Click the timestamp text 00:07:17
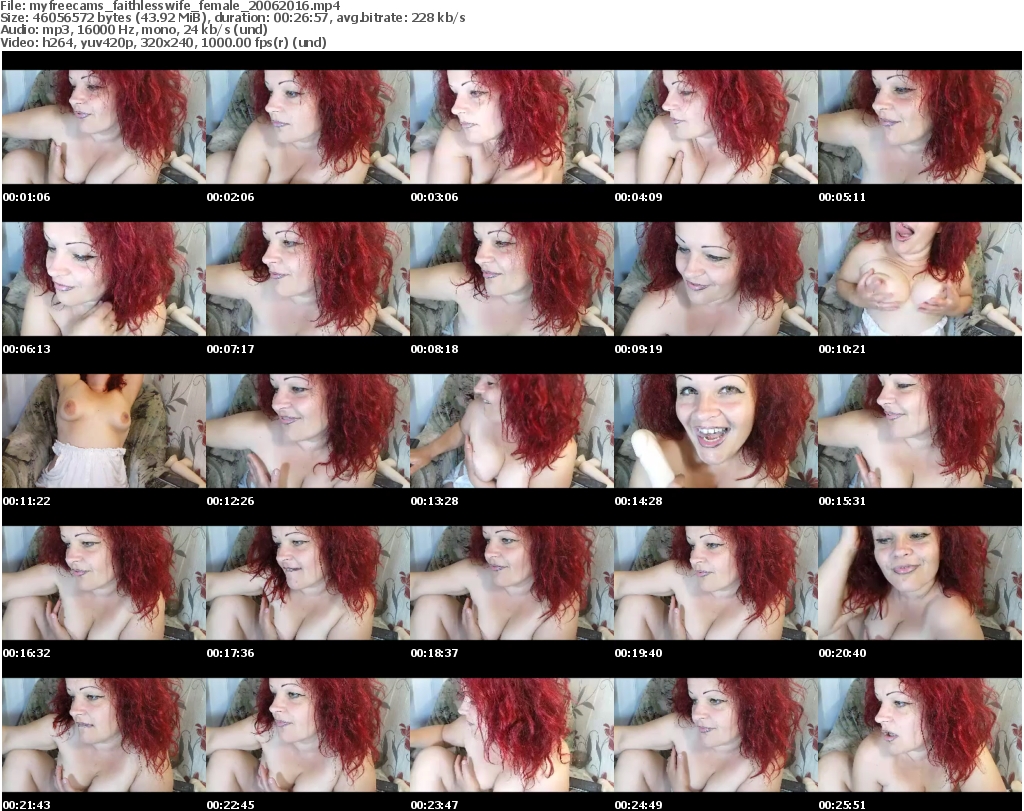Screen dimensions: 1024x811 231,349
